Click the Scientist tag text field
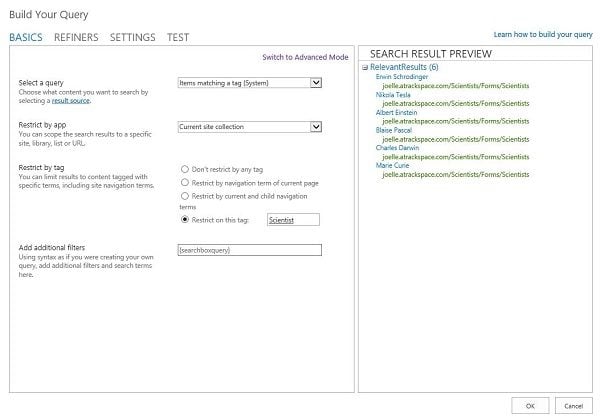 [294, 219]
